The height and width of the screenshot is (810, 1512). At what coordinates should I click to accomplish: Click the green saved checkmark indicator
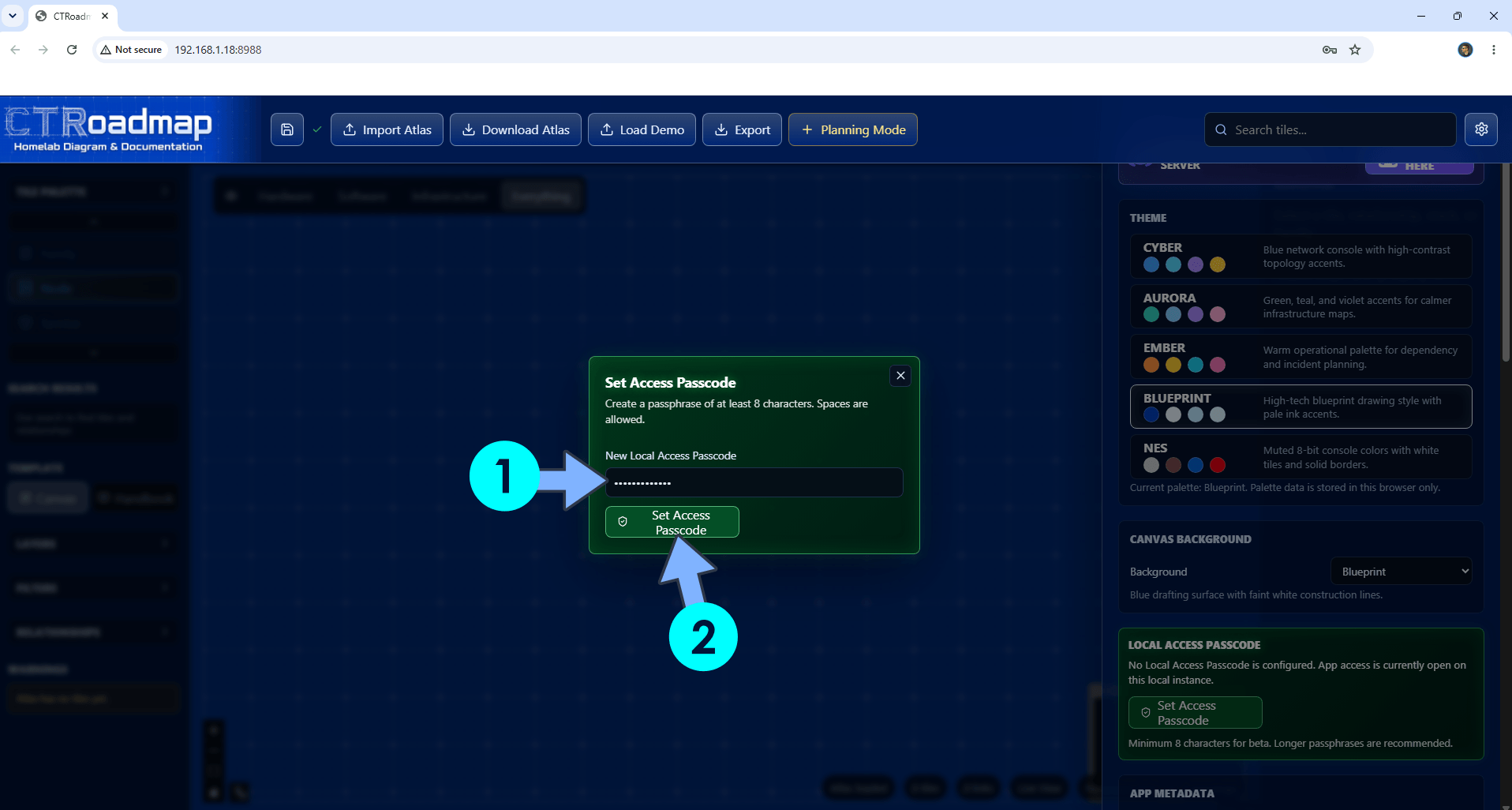coord(317,129)
